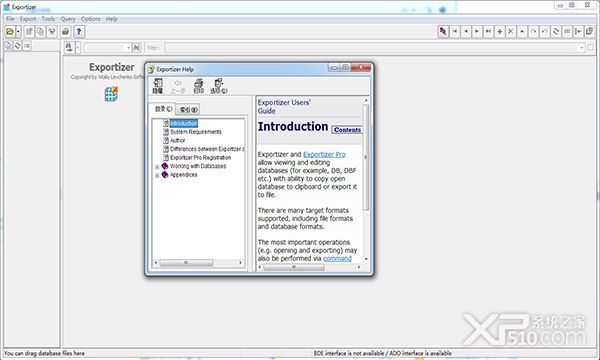
Task: Open the dropdown arrow beside the Open folder
Action: click(x=18, y=32)
